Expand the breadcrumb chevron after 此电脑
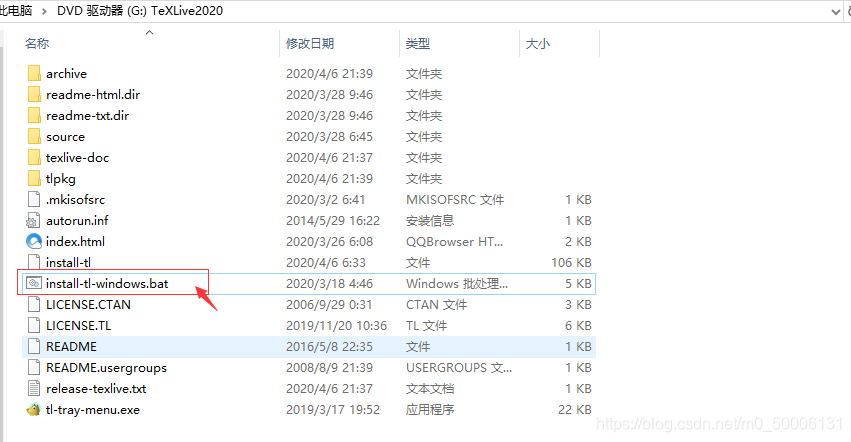851x442 pixels. [x=45, y=11]
